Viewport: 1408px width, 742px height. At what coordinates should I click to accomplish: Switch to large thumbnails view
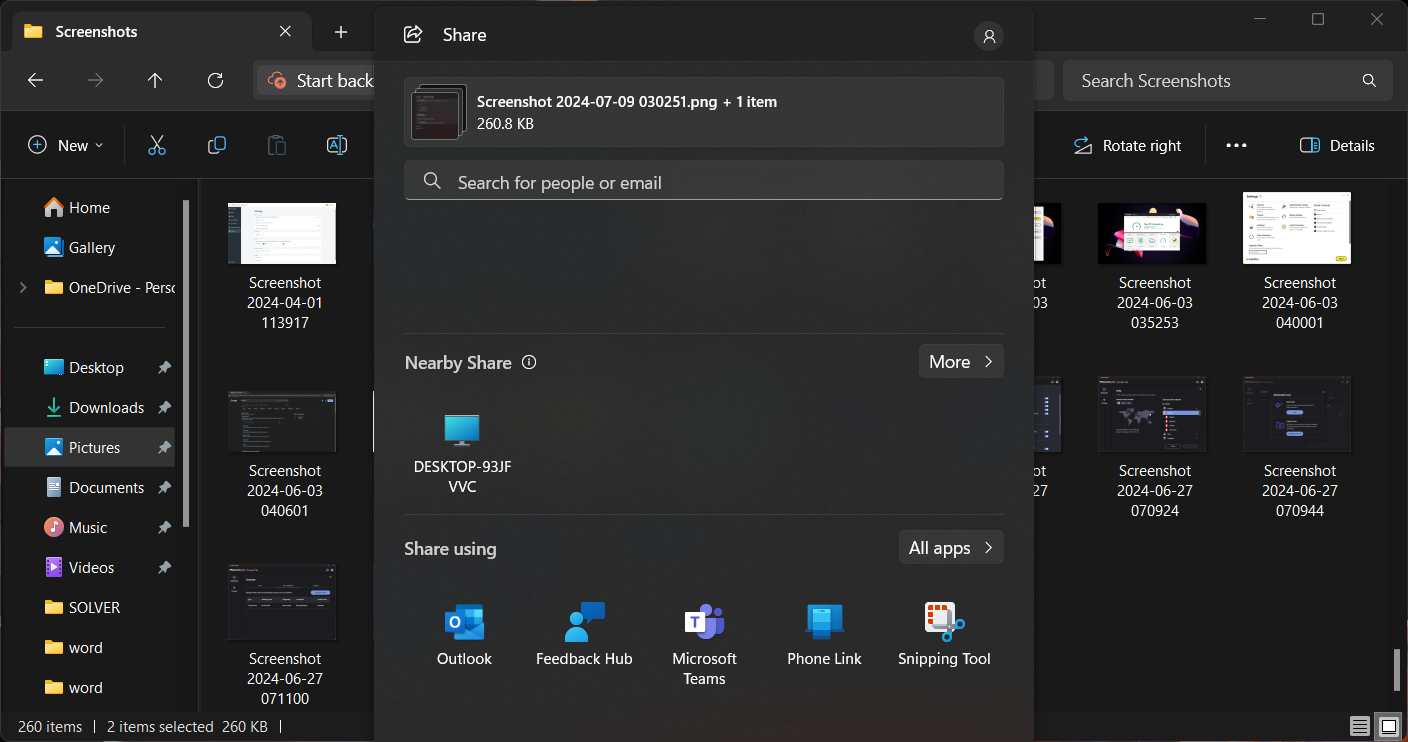[x=1388, y=726]
